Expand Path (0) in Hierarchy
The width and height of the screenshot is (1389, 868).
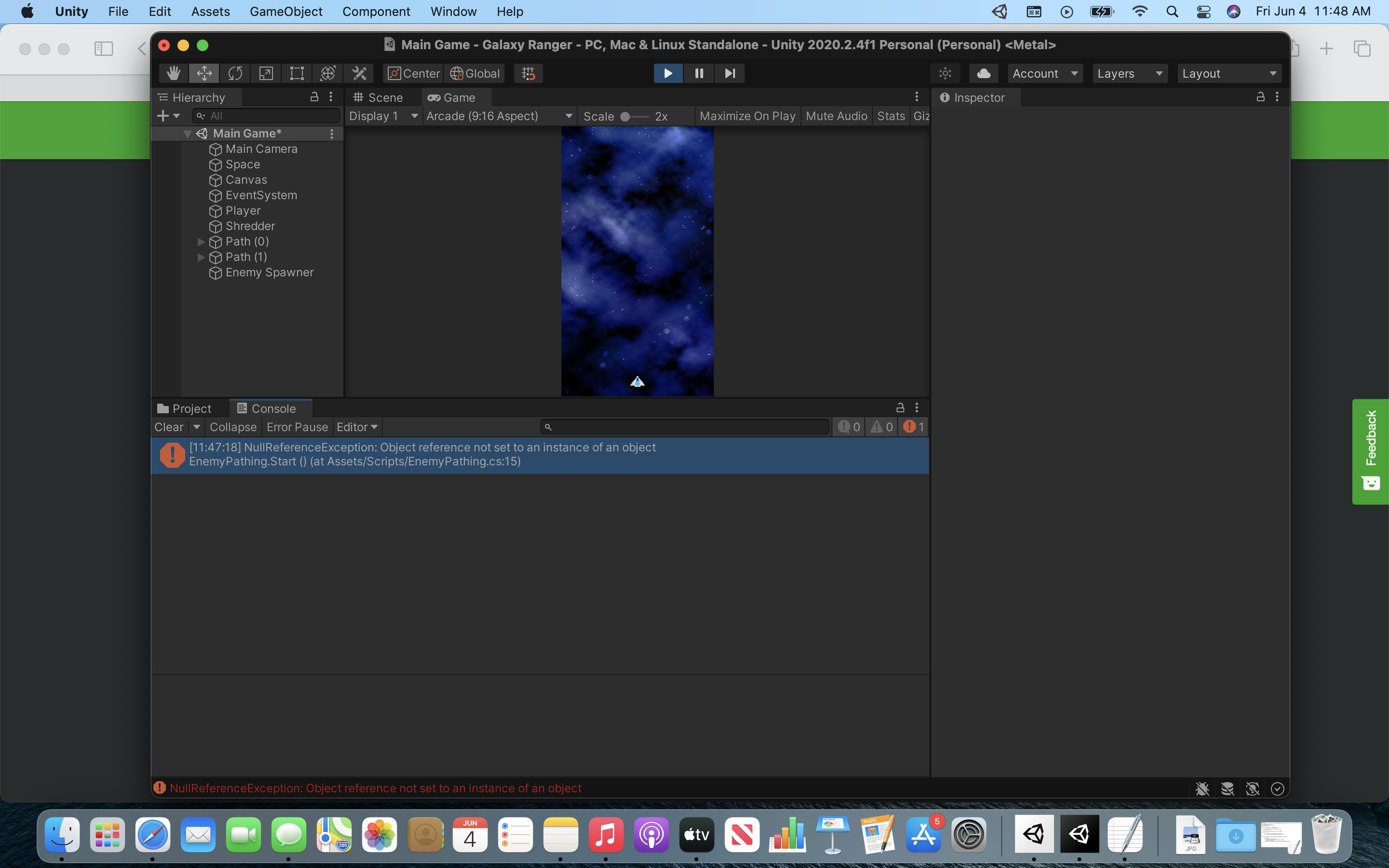click(x=201, y=242)
